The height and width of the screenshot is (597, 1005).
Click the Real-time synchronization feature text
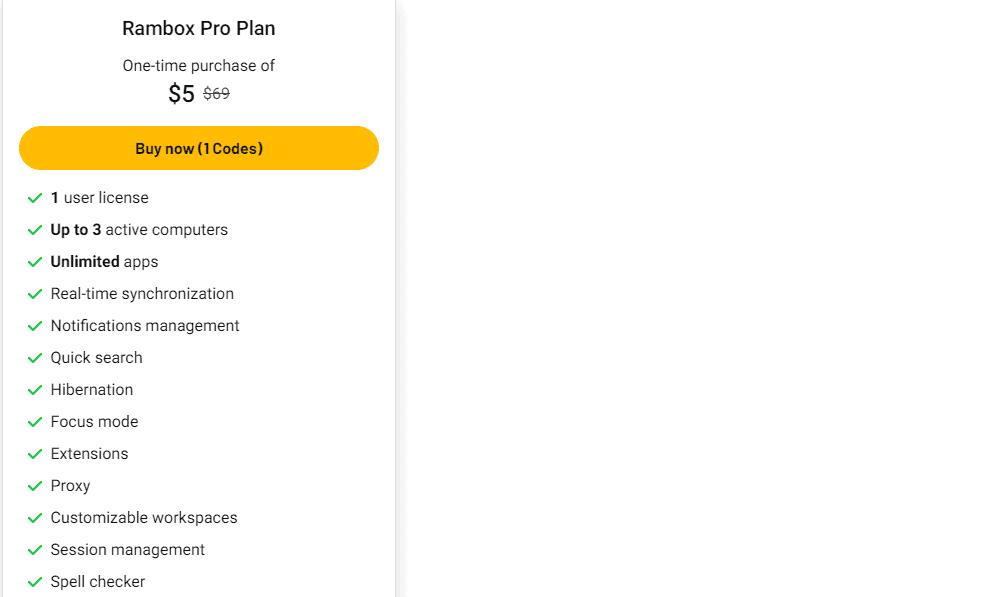[142, 294]
